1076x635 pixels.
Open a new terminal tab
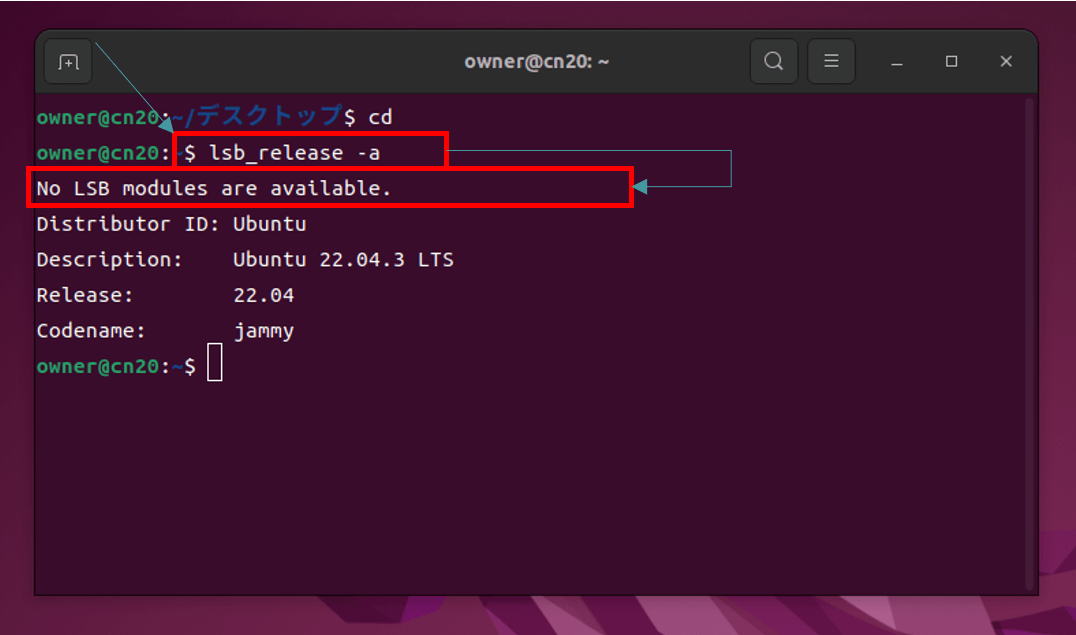68,62
